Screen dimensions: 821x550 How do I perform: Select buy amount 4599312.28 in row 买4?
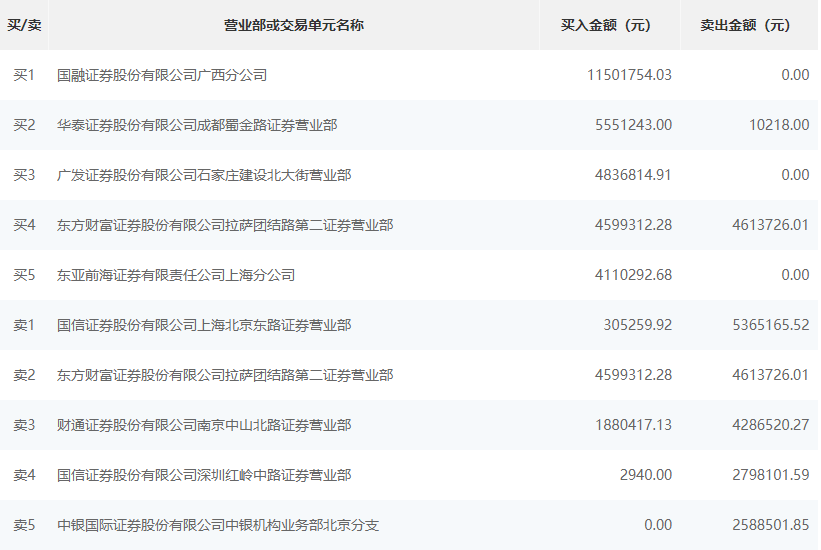click(634, 225)
